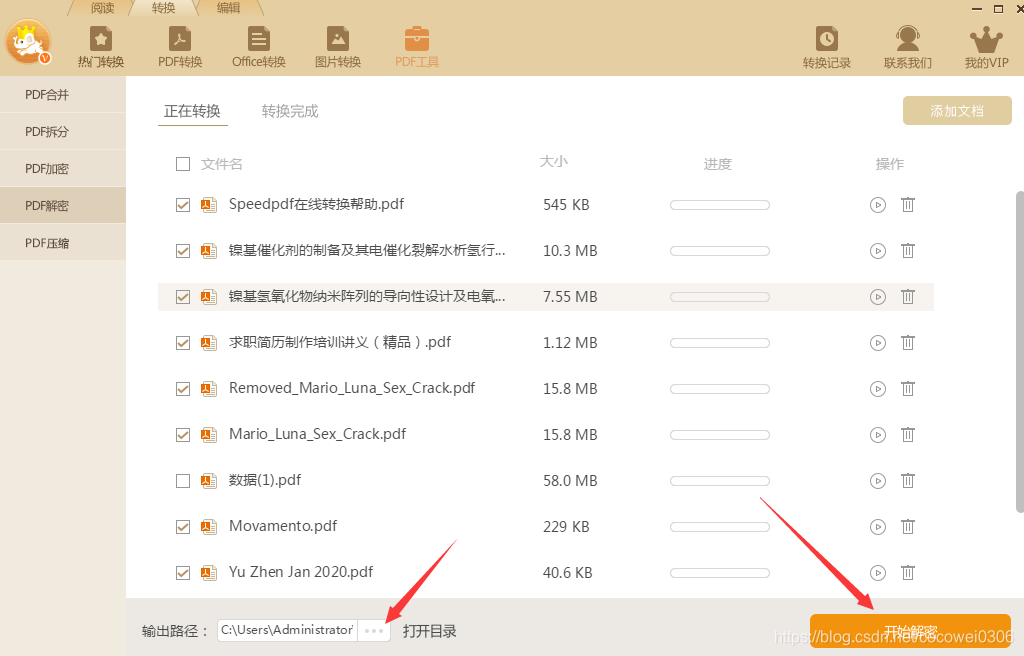Delete 镍基催化剂的制备 file row
Screen dimensions: 1024x656
(908, 251)
